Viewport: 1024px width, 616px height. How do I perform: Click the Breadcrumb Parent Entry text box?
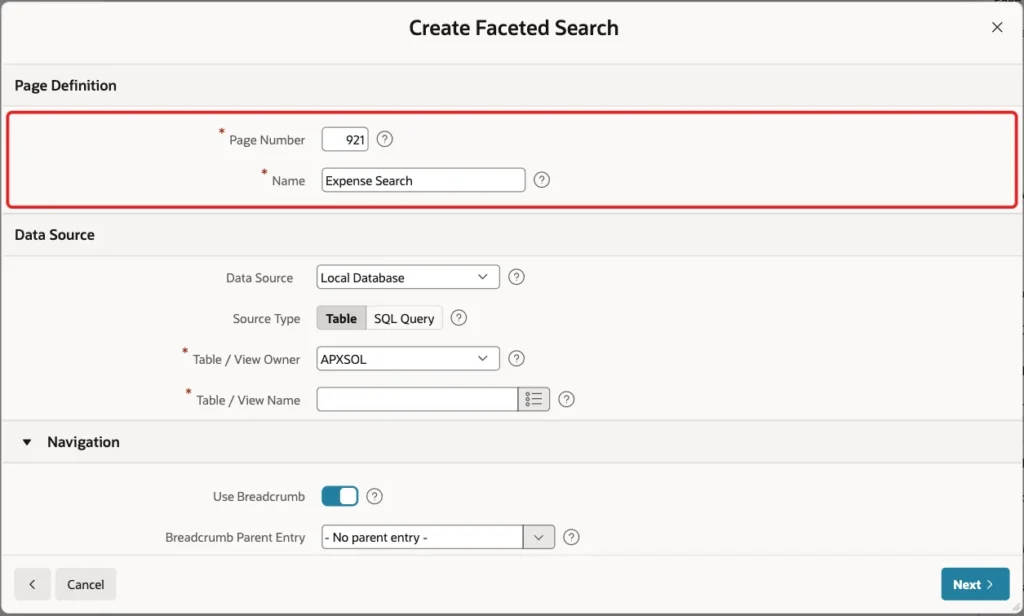[x=423, y=537]
